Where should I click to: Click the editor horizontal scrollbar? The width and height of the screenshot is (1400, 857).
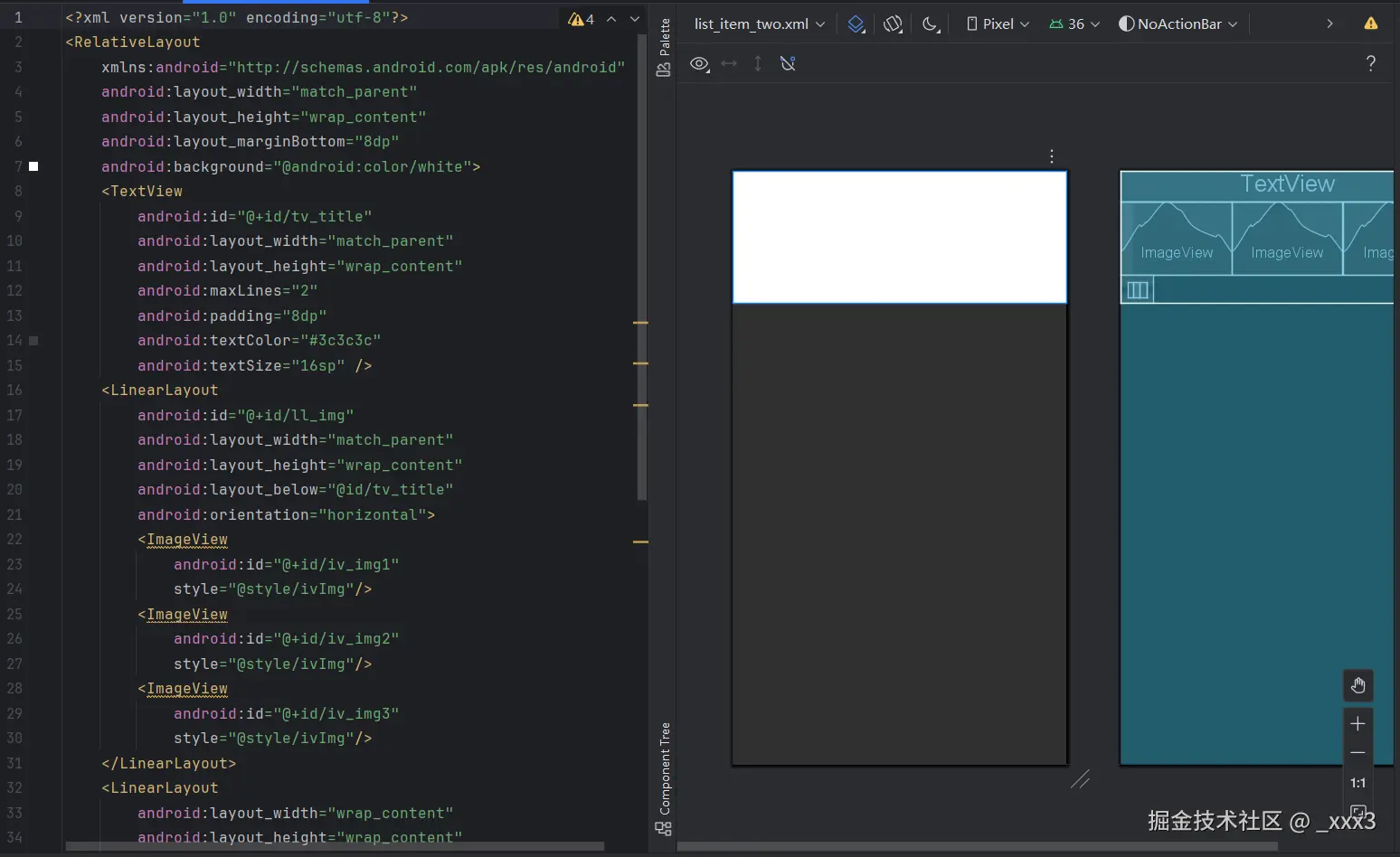[335, 847]
